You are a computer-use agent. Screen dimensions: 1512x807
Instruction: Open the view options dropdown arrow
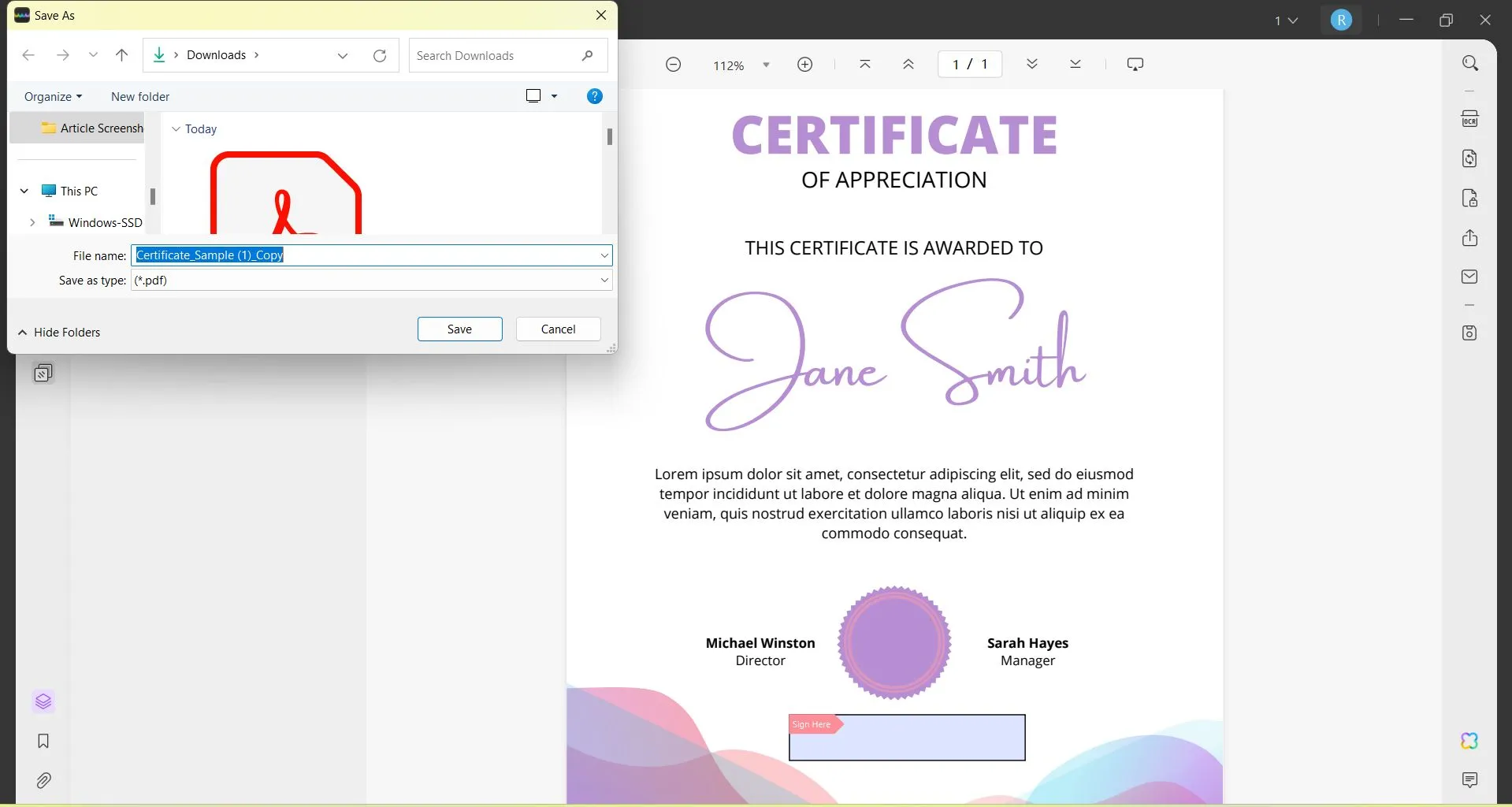pos(554,96)
